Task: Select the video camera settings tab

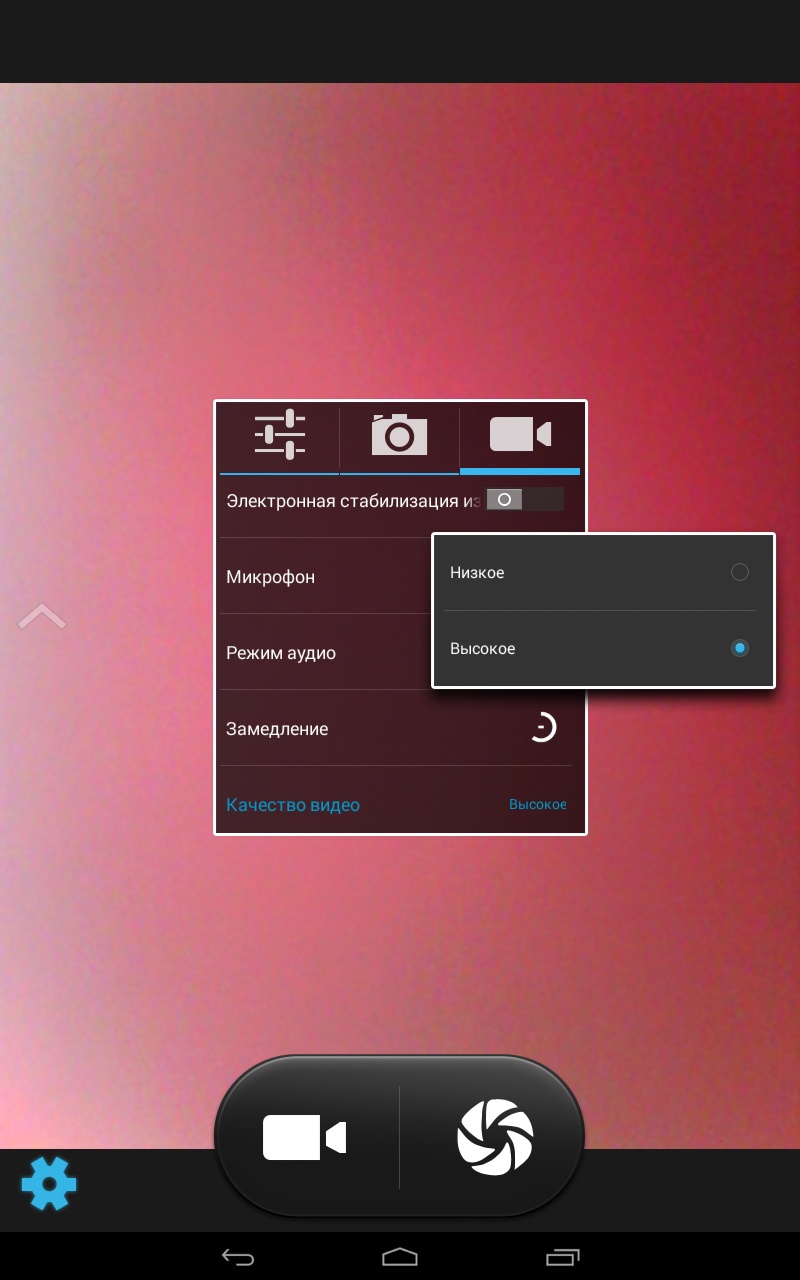Action: click(x=519, y=436)
